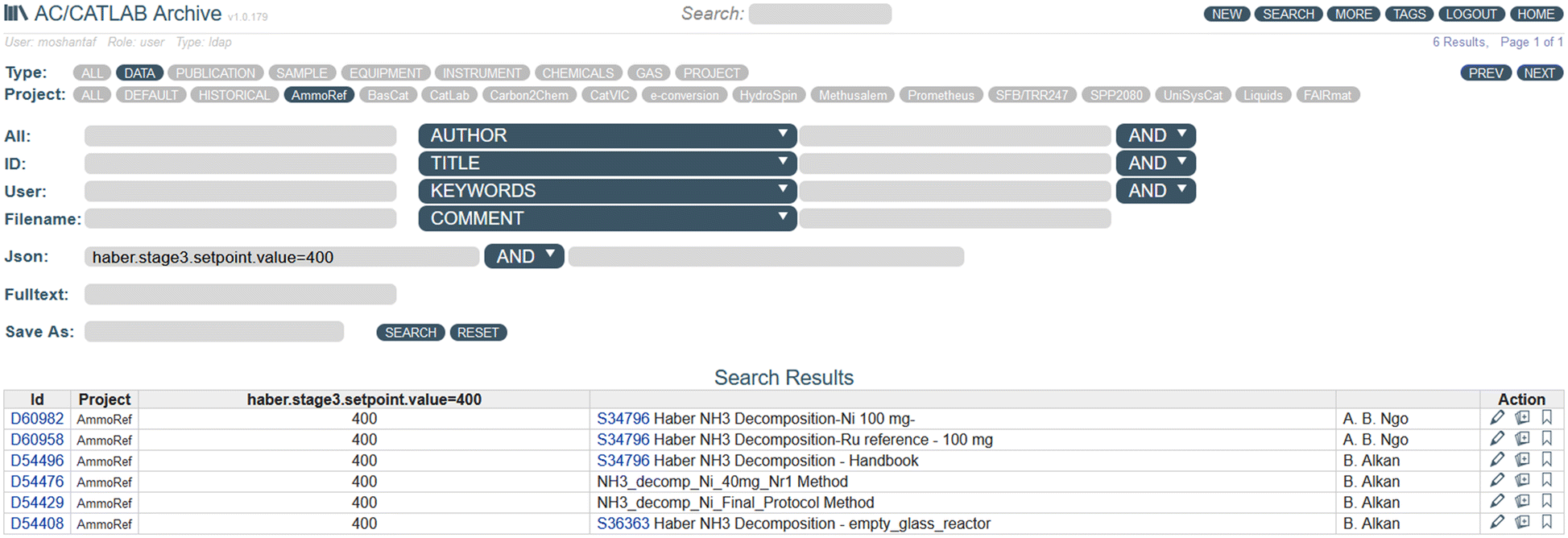1568x538 pixels.
Task: Open SEARCH in the top navigation bar
Action: click(x=1289, y=14)
